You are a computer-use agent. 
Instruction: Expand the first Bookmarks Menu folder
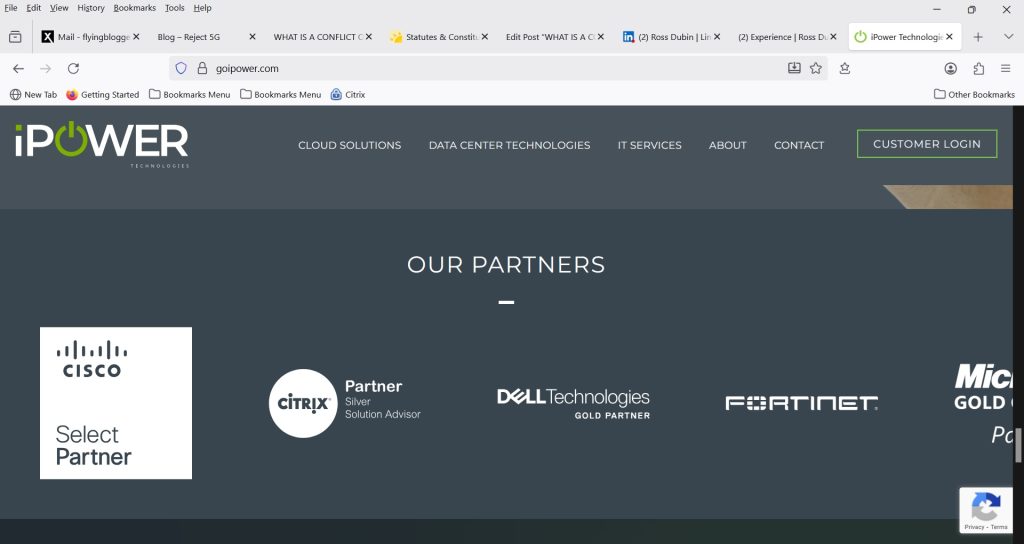[x=189, y=95]
